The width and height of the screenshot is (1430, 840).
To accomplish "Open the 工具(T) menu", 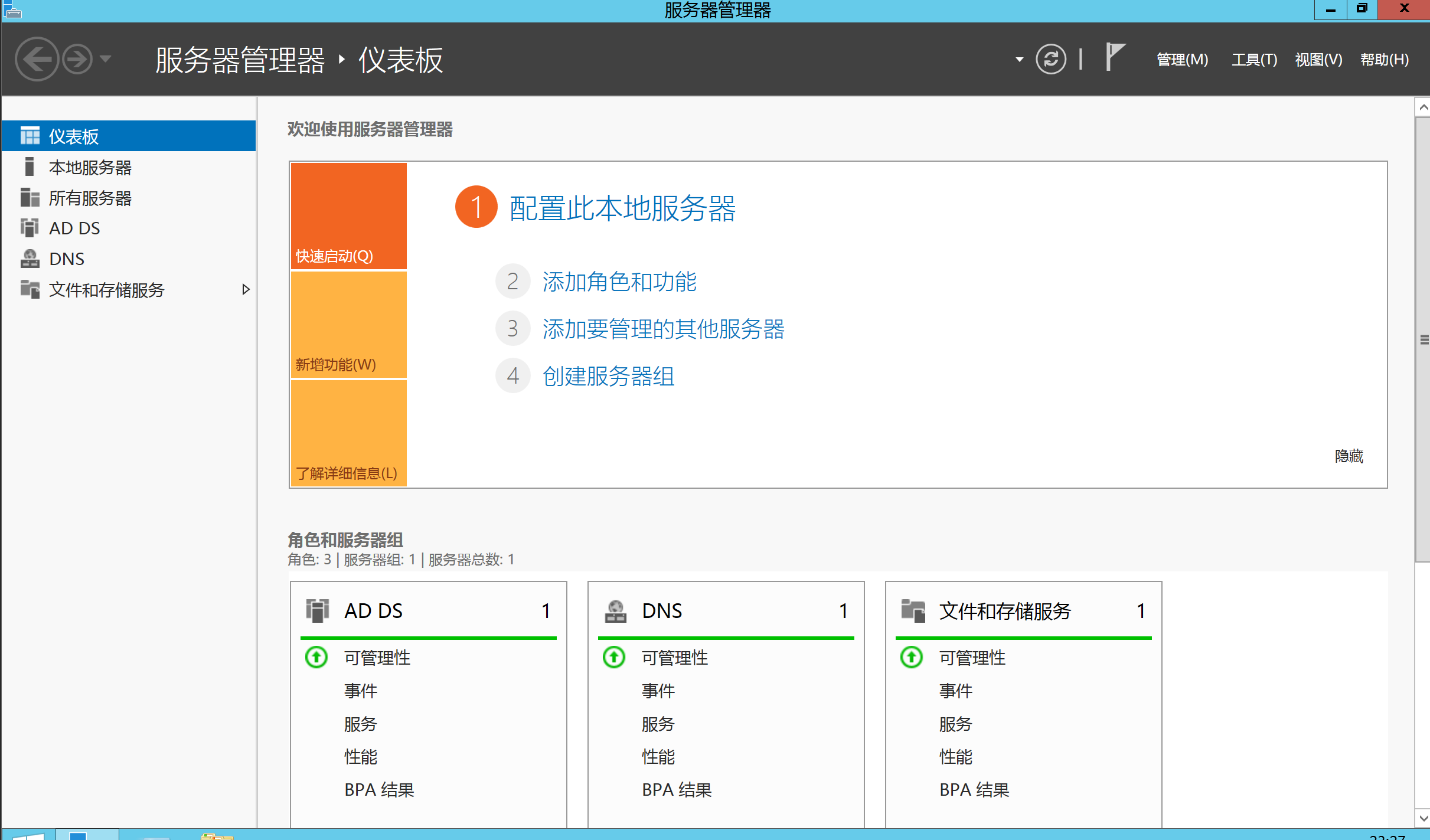I will tap(1254, 60).
